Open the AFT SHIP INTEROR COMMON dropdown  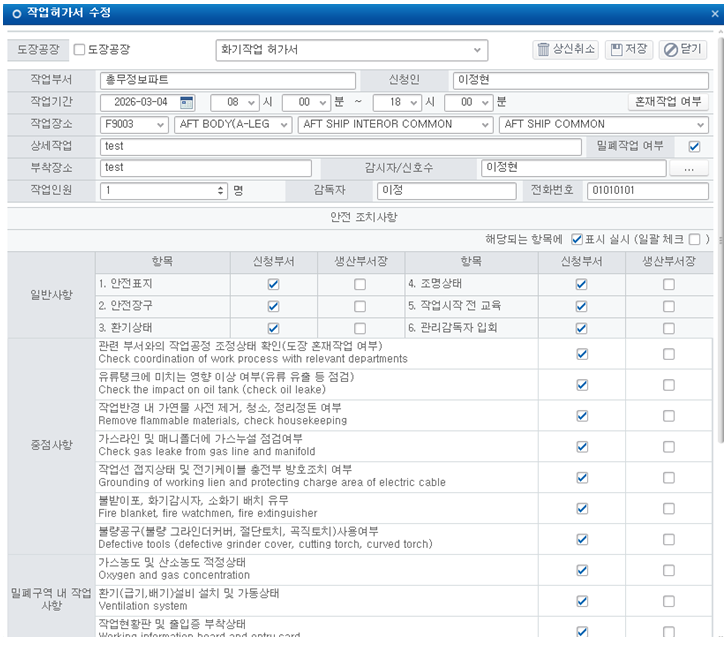click(x=396, y=124)
